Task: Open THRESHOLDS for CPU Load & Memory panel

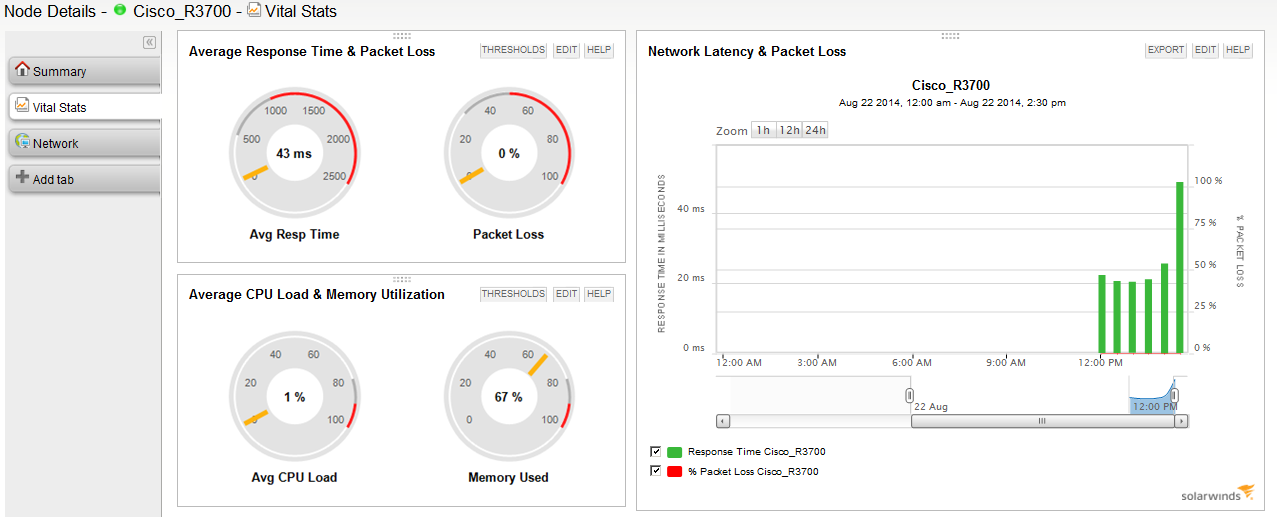Action: coord(514,294)
